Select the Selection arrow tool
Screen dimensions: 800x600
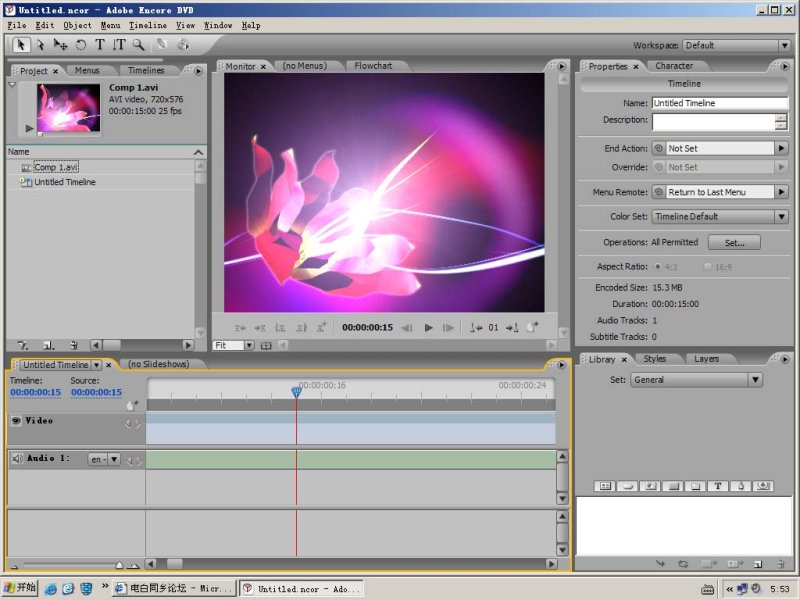pyautogui.click(x=22, y=44)
